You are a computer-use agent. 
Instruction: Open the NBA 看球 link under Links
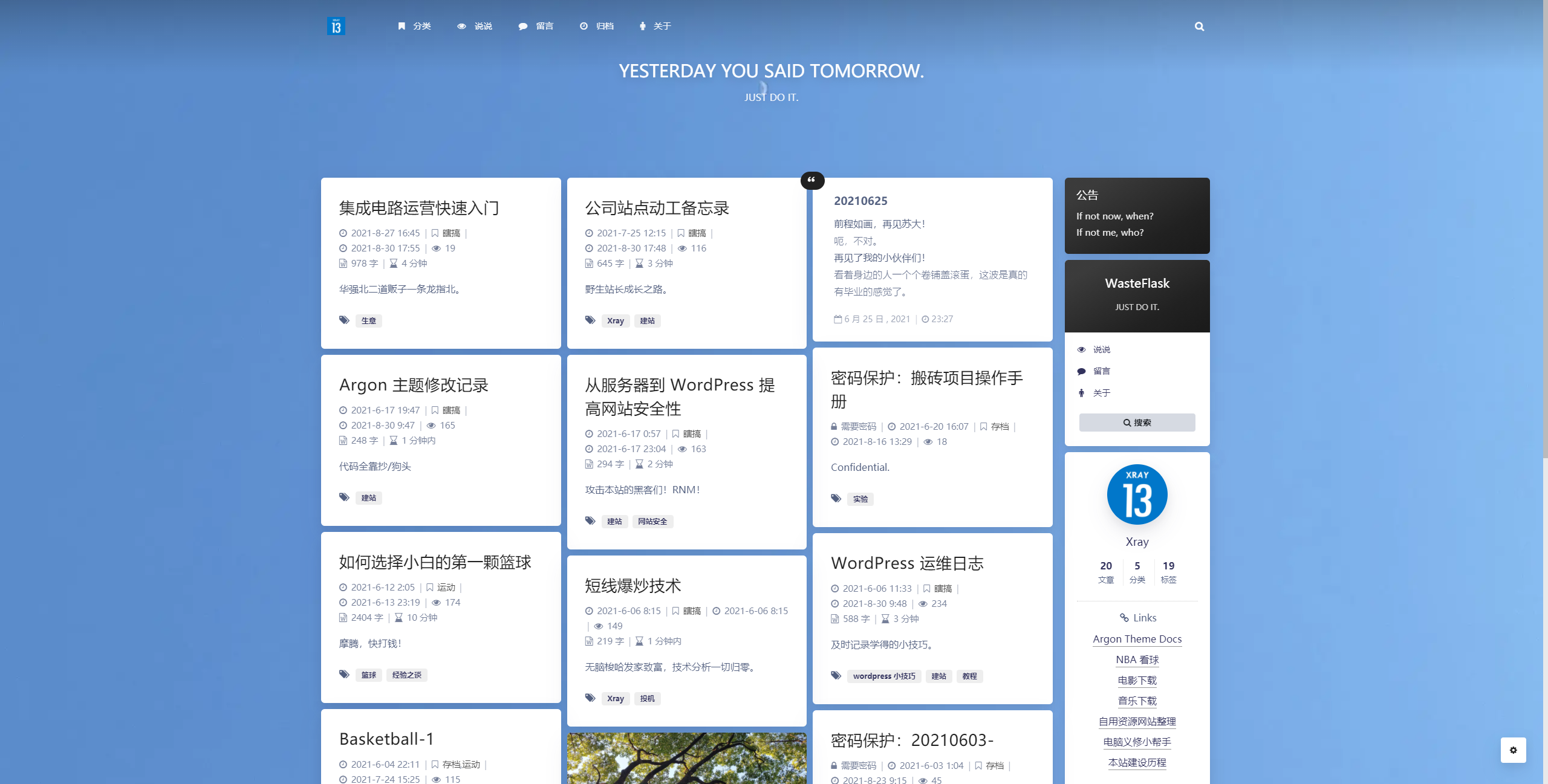1136,659
